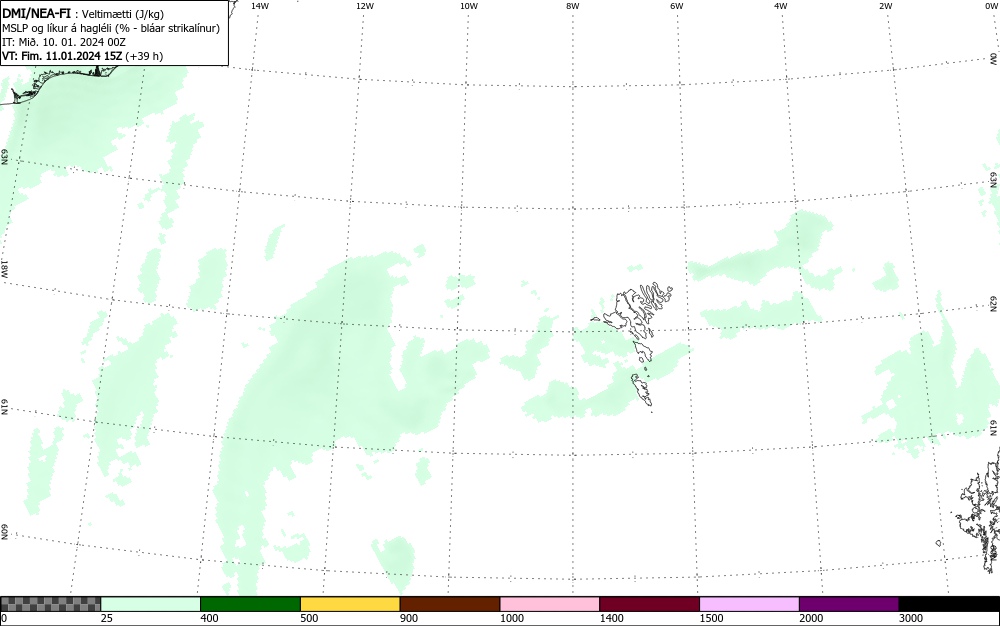This screenshot has height=626, width=1000.
Task: Click the legend value 3000
Action: click(911, 618)
